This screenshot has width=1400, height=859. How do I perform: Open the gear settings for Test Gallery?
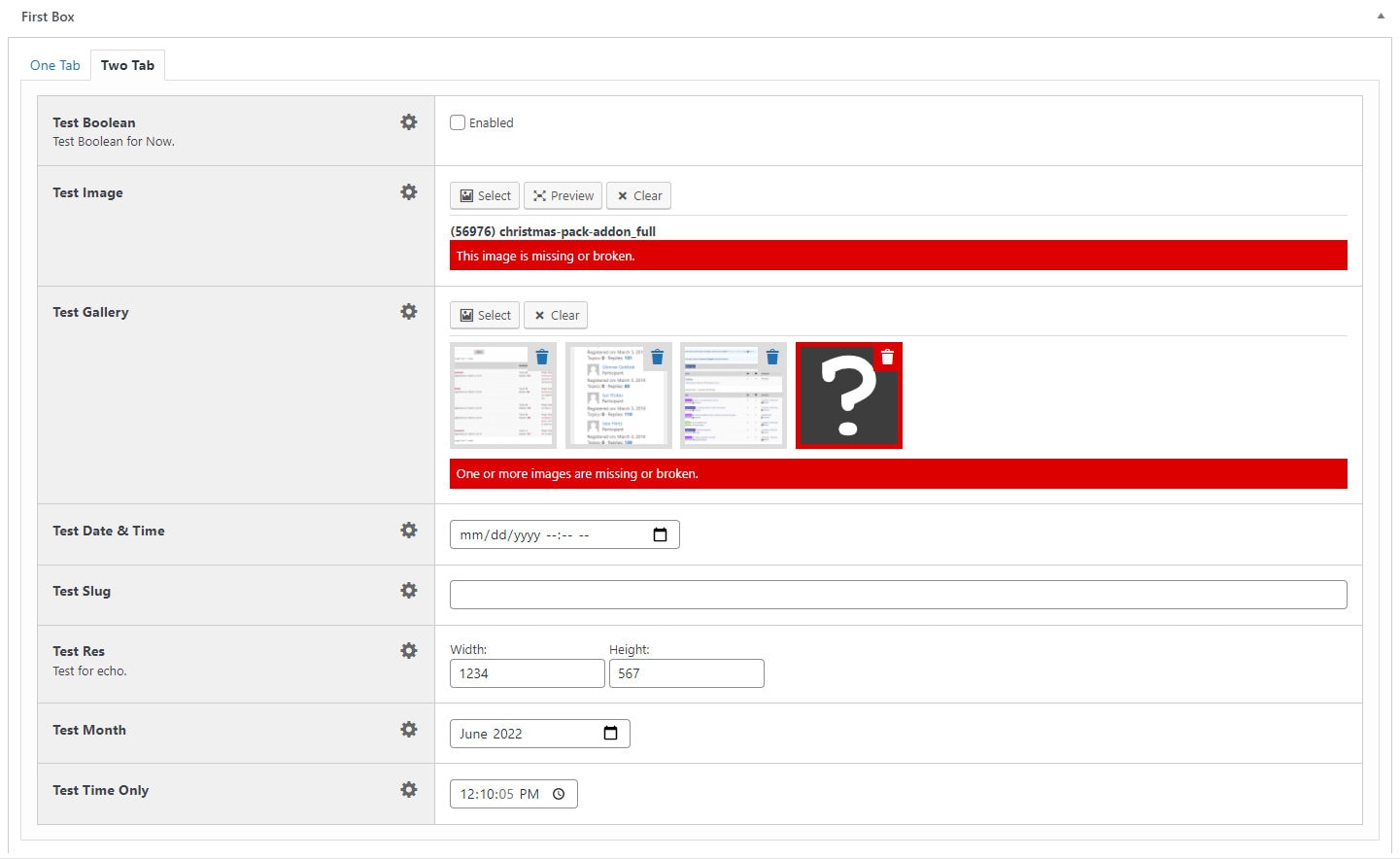click(409, 312)
